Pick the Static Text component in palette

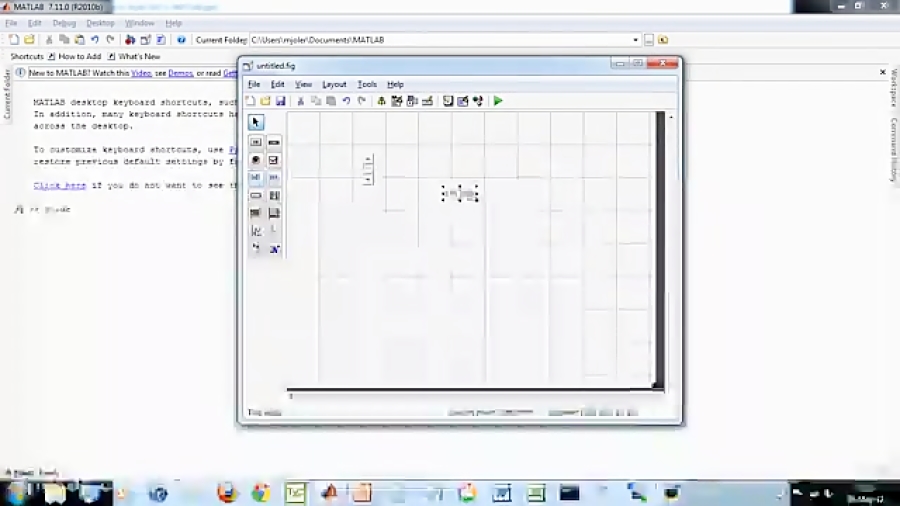(x=274, y=177)
